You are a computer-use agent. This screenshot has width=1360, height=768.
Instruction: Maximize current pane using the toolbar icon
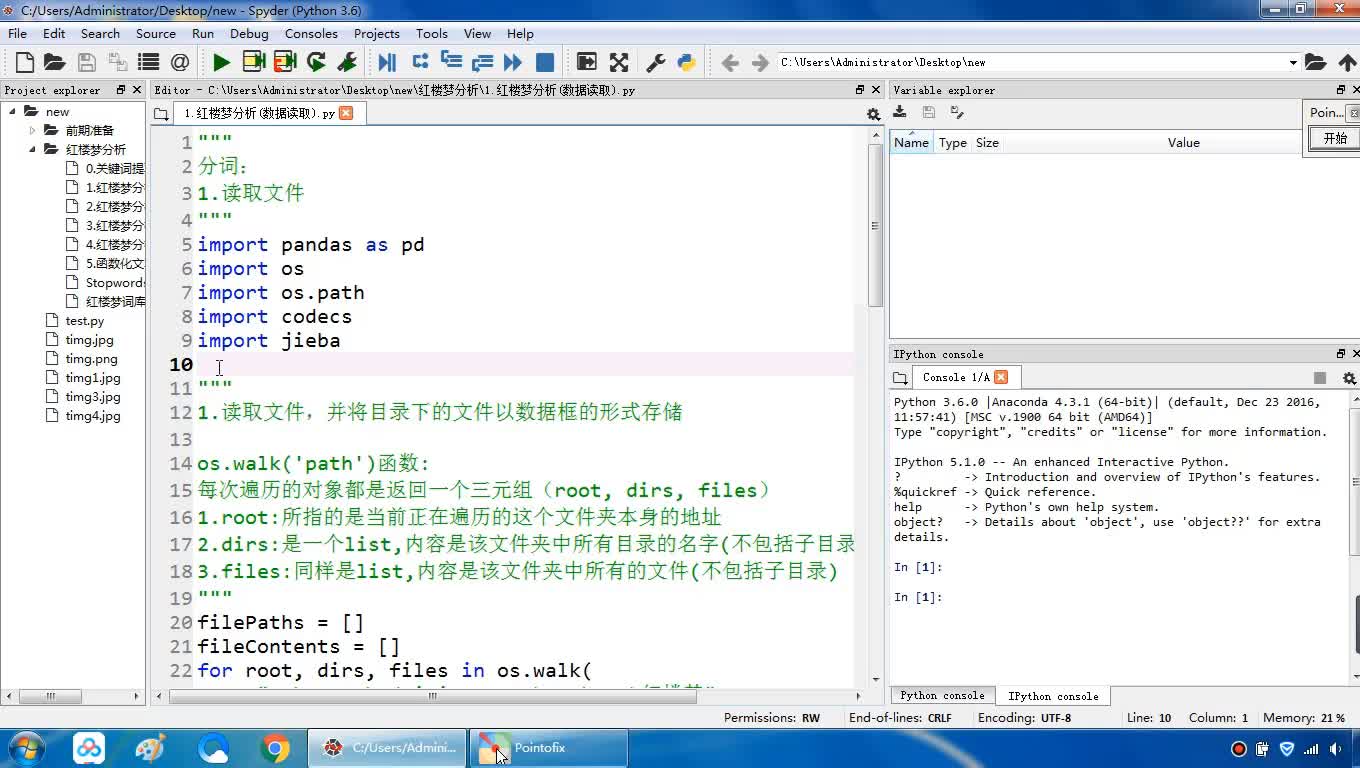coord(619,62)
